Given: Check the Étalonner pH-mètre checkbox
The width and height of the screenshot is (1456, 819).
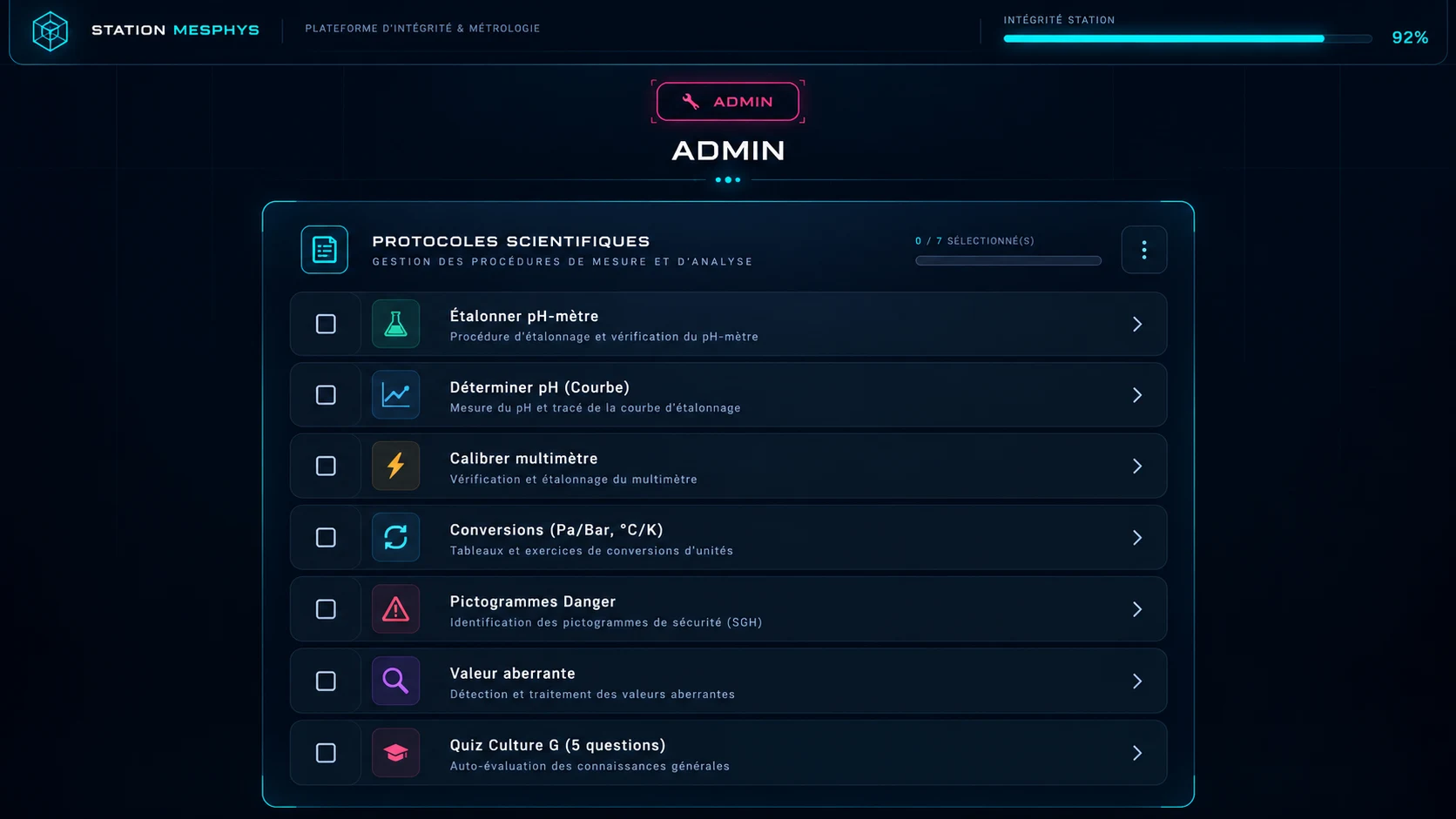Looking at the screenshot, I should (326, 324).
